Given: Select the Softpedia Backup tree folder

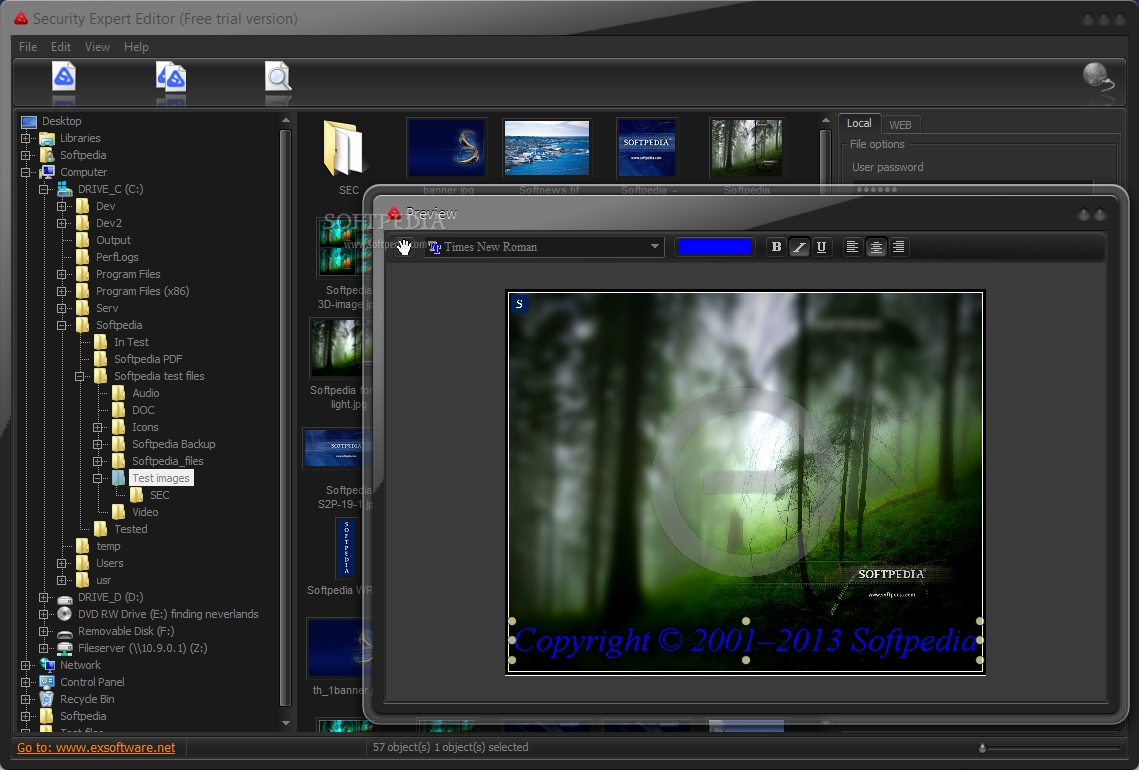Looking at the screenshot, I should coord(174,444).
